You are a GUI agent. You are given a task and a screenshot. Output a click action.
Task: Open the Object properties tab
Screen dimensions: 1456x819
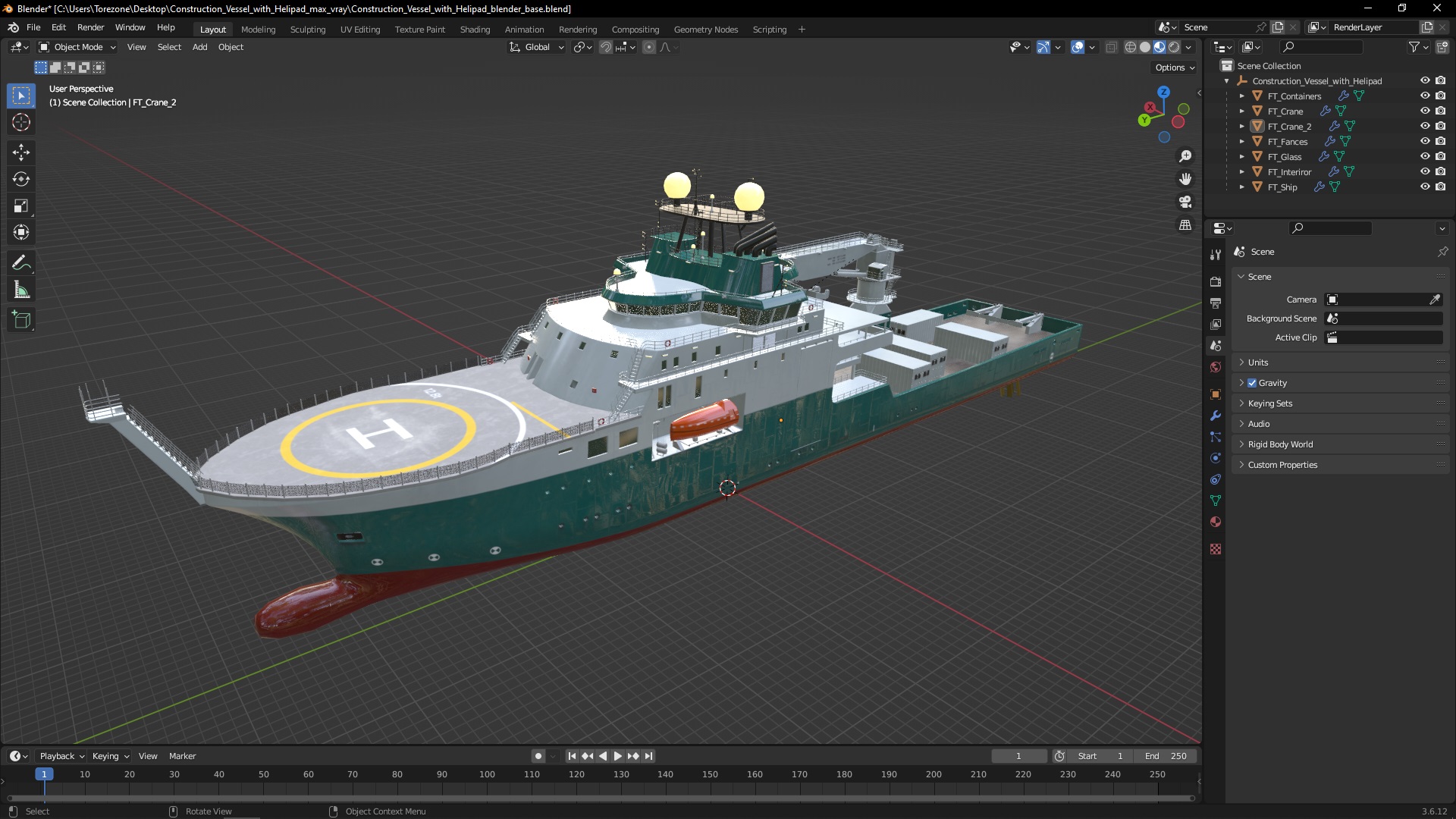(1216, 394)
